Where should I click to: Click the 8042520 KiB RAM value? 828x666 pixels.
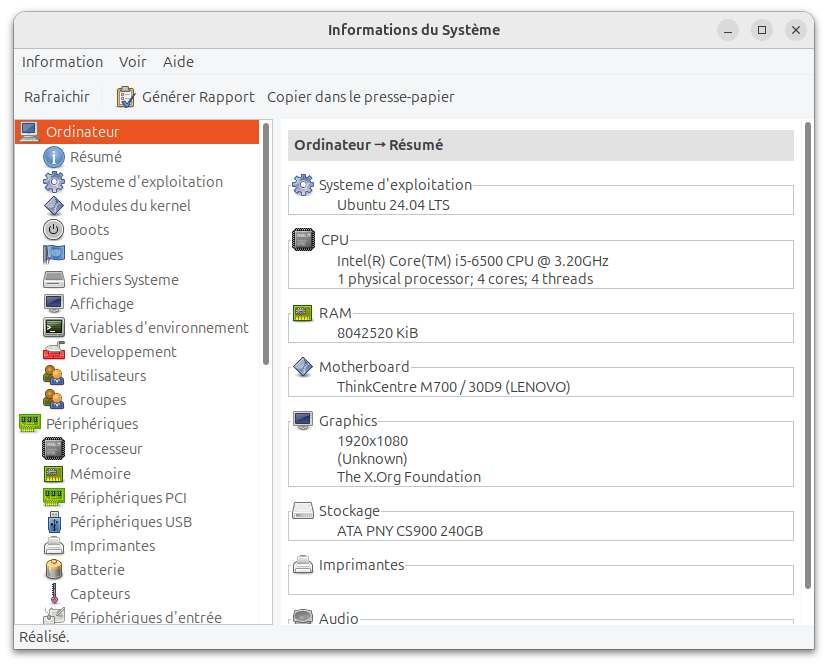coord(378,333)
